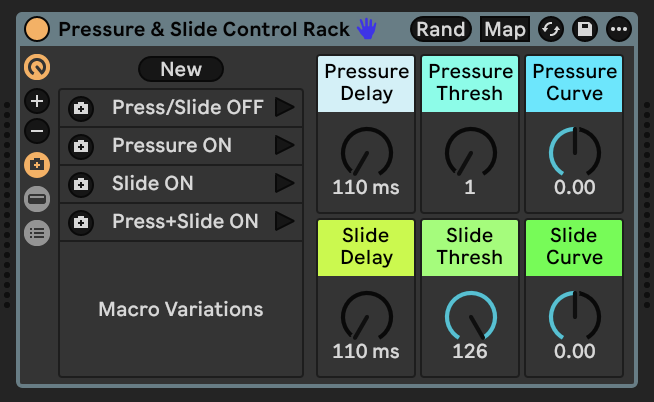Click the plus button to add macros
The image size is (654, 402).
(x=37, y=102)
